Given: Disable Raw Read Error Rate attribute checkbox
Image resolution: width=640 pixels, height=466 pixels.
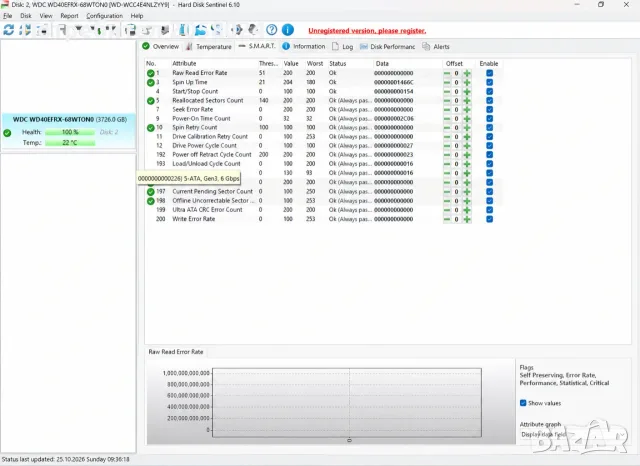Looking at the screenshot, I should [489, 73].
